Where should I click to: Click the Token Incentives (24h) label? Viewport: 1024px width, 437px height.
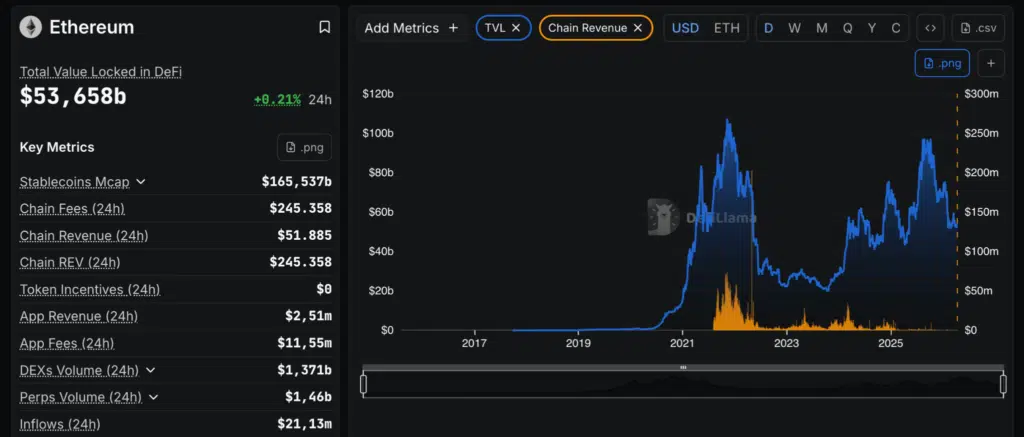pos(89,289)
